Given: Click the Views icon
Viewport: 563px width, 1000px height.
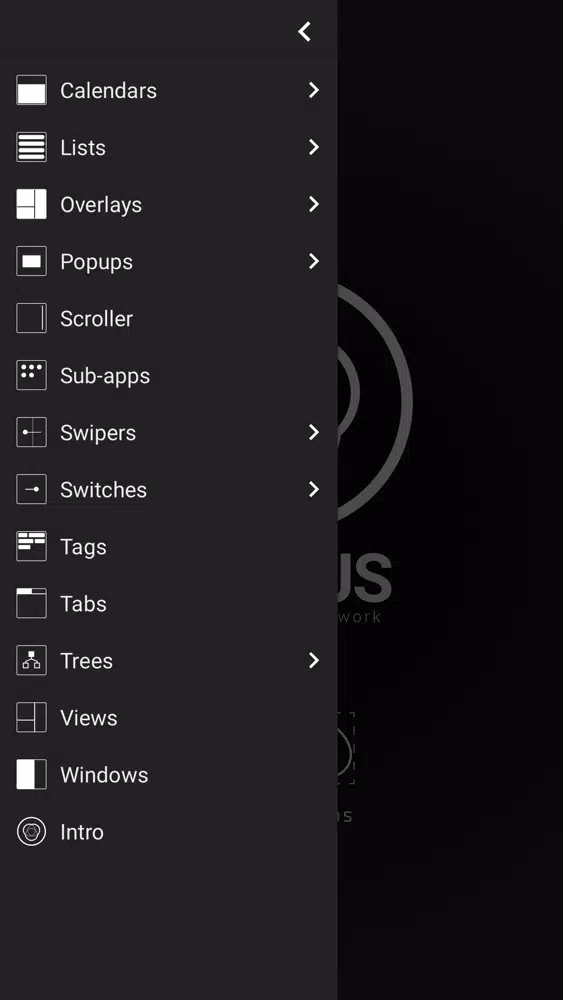Looking at the screenshot, I should tap(31, 718).
